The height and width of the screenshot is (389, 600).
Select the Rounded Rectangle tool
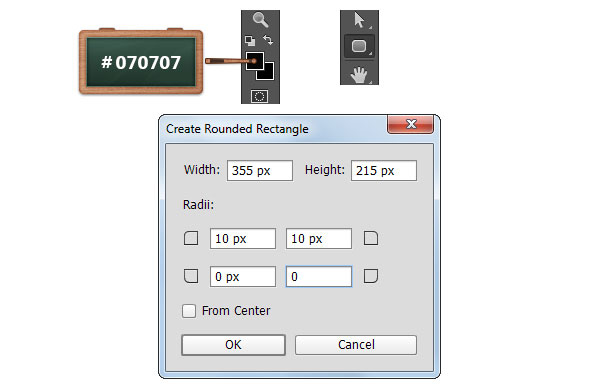pyautogui.click(x=359, y=46)
